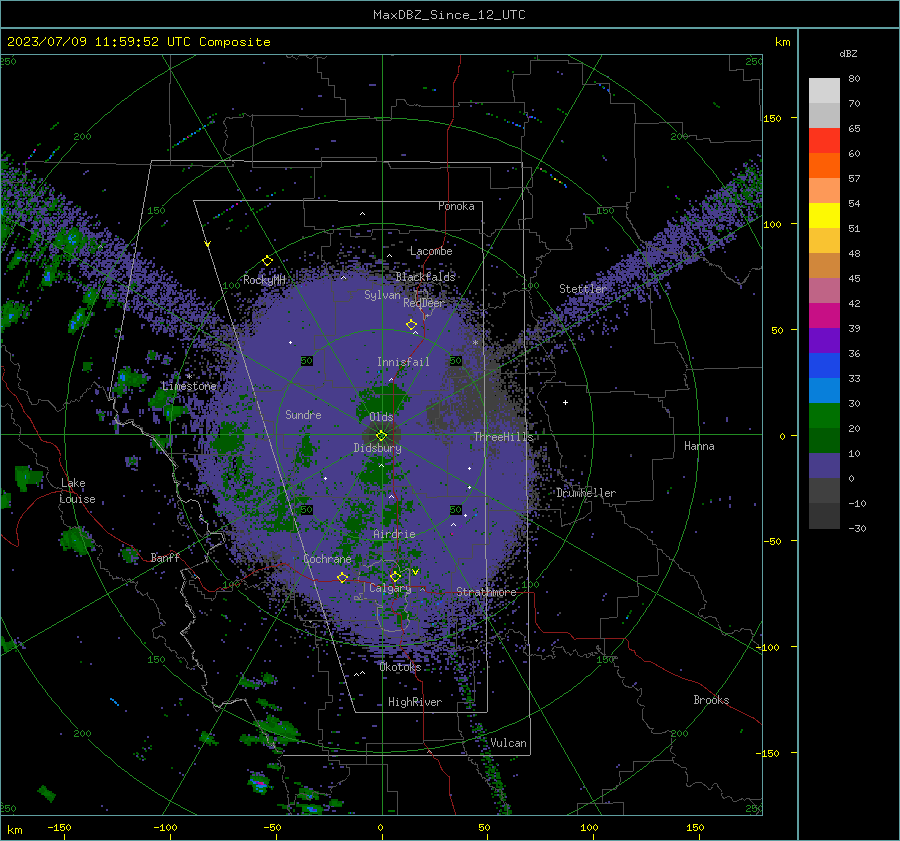Click the yellow diamond marker near Cochrane
Viewport: 900px width, 841px height.
pyautogui.click(x=343, y=577)
